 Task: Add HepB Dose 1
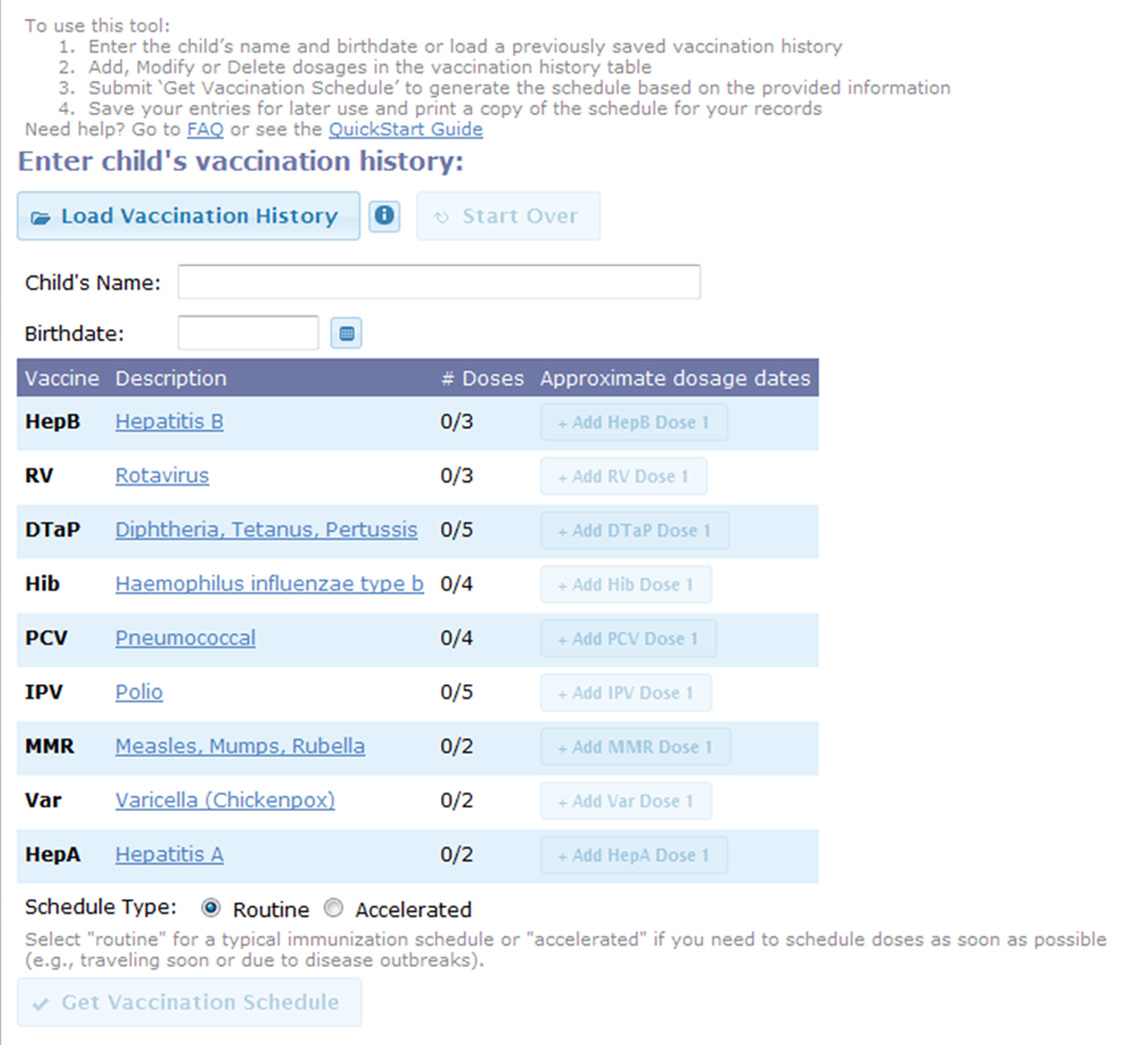634,423
